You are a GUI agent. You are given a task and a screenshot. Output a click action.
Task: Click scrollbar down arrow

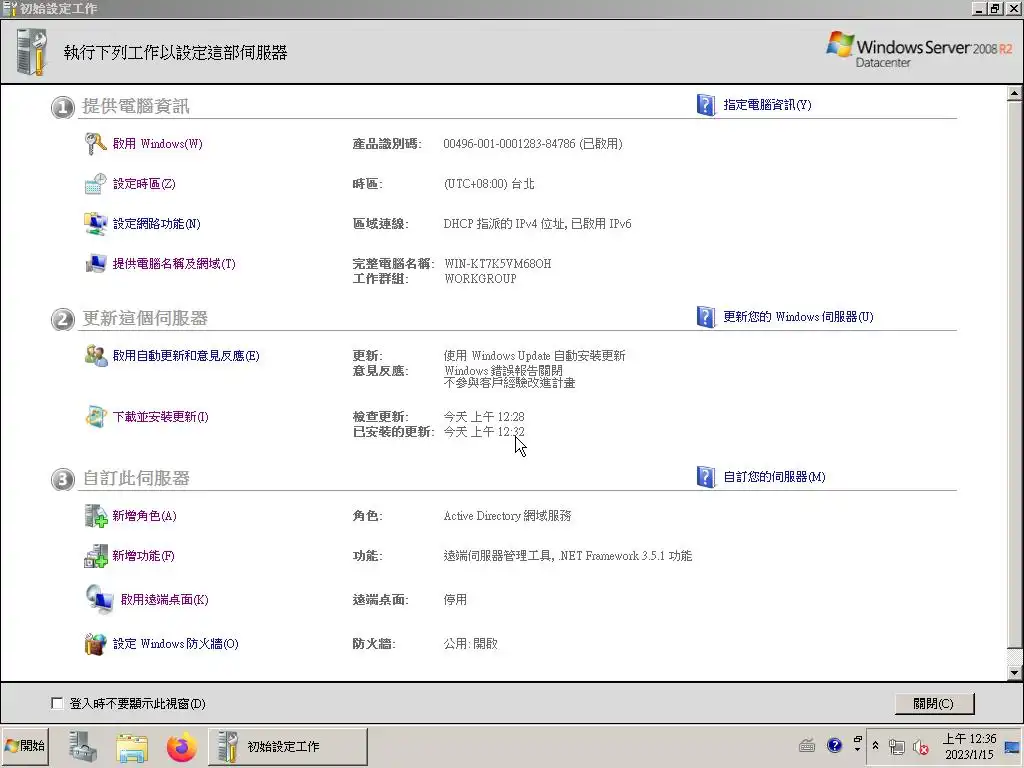1014,672
